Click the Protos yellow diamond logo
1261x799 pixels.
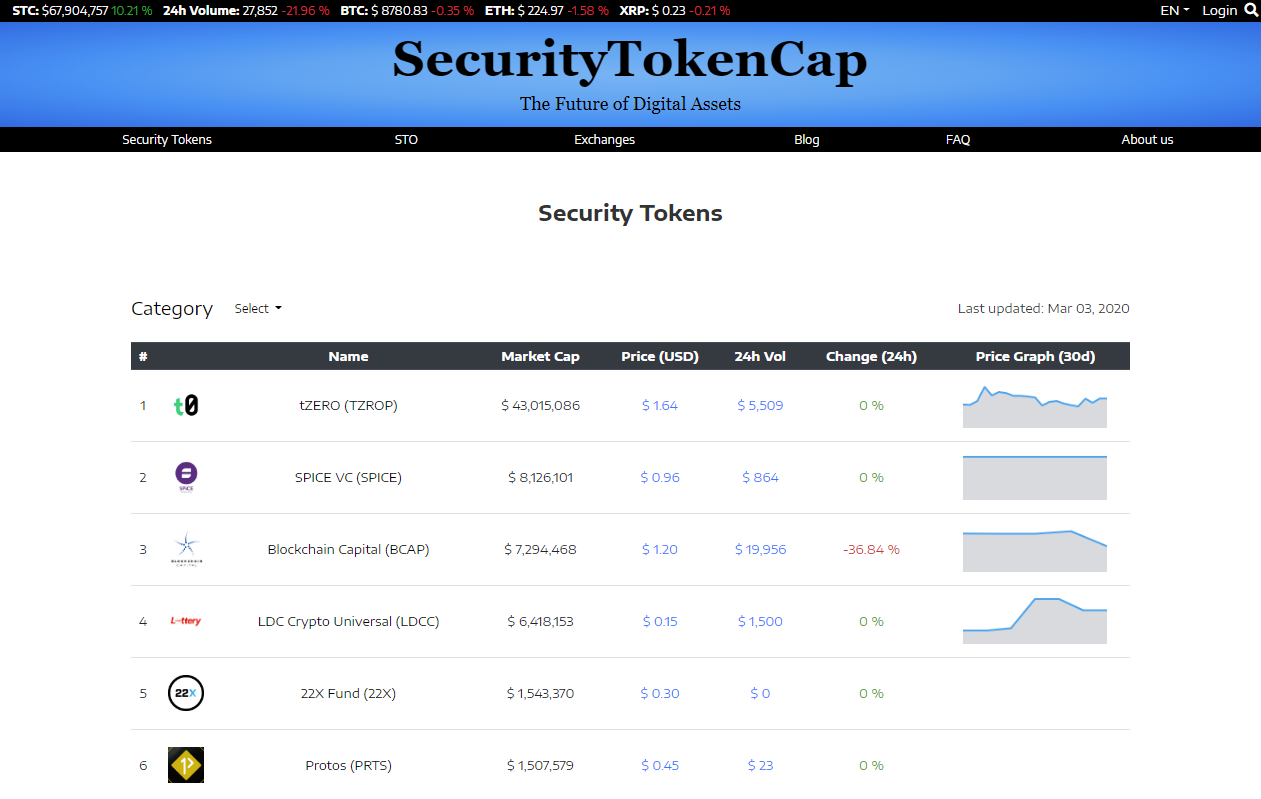(186, 765)
